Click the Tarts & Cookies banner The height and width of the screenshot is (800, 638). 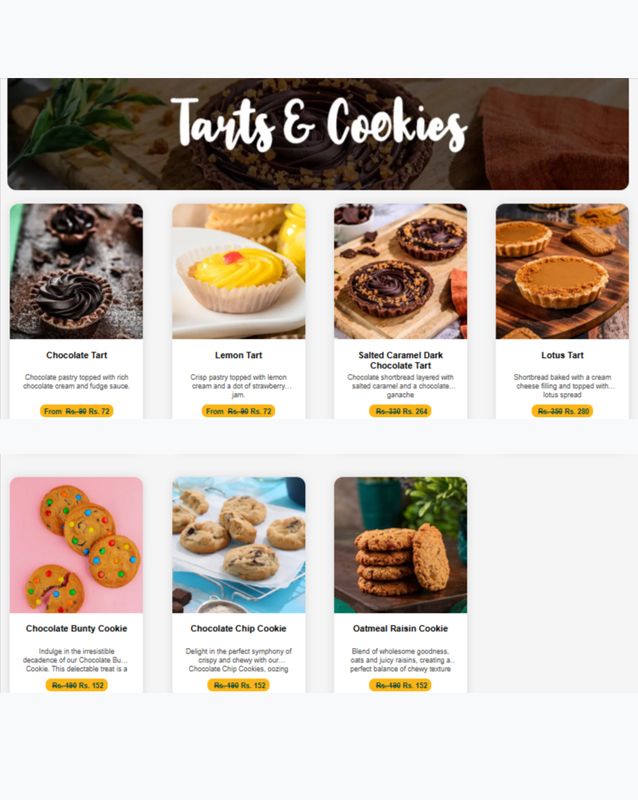pyautogui.click(x=318, y=134)
